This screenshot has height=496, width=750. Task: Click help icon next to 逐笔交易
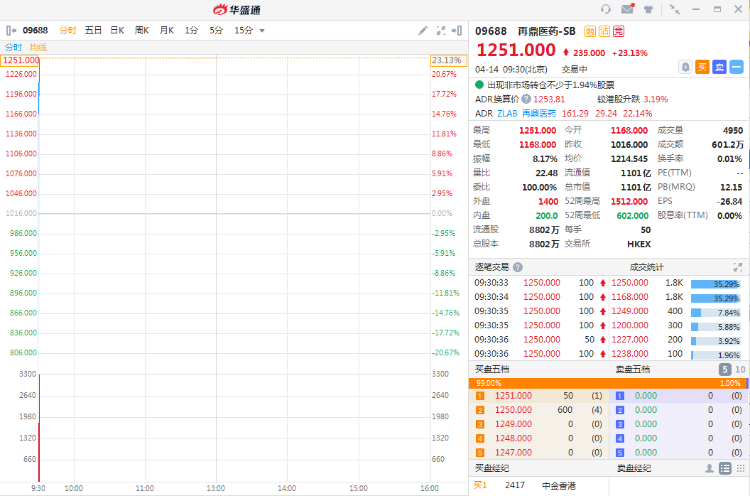click(x=518, y=267)
